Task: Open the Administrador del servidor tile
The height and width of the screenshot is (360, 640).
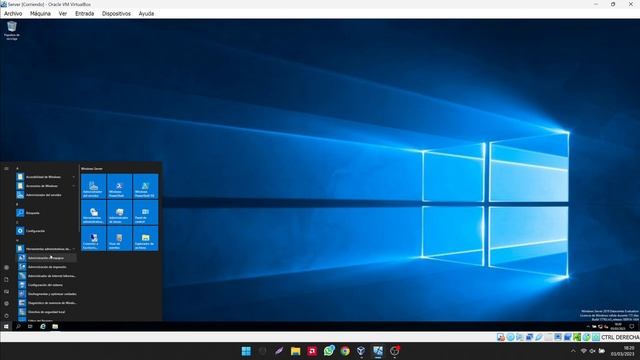Action: coord(93,187)
